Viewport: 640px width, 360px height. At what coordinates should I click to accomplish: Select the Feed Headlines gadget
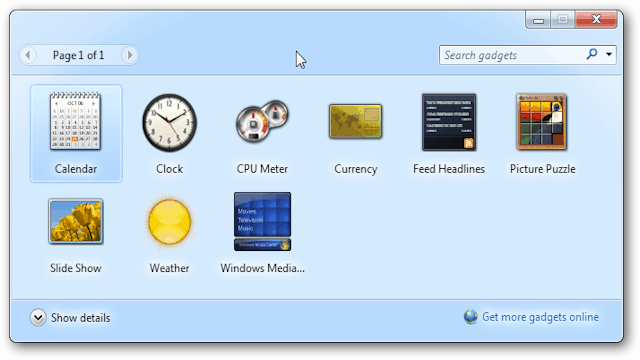pos(449,122)
